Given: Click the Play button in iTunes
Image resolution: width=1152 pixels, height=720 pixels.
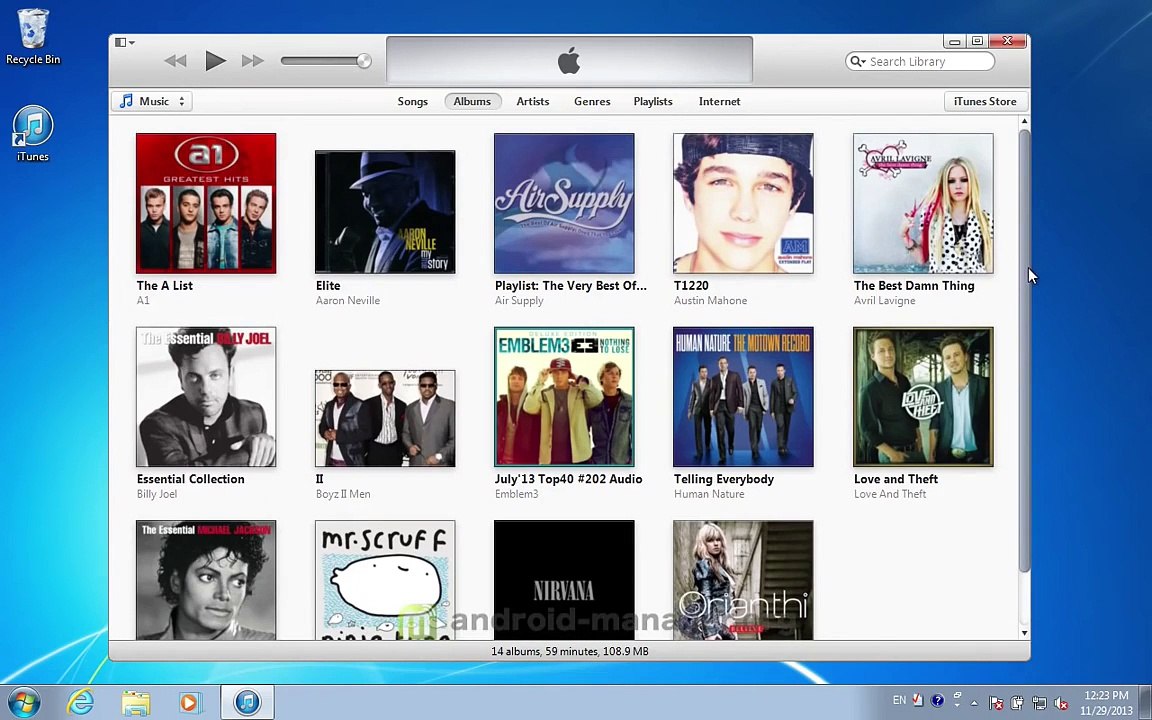Looking at the screenshot, I should (x=215, y=60).
